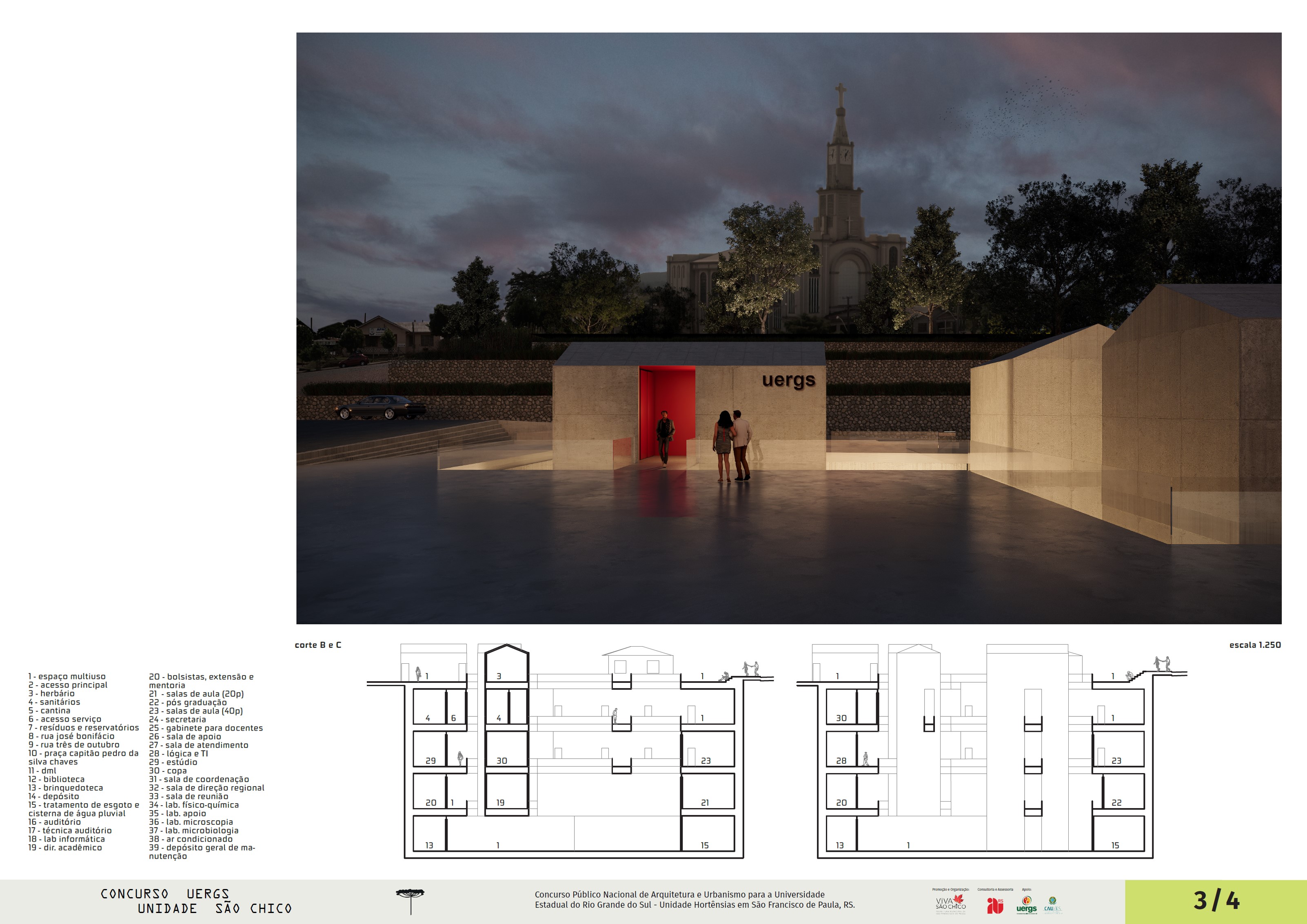Click the CAU/RS logo
This screenshot has height=924, width=1307.
[1052, 905]
